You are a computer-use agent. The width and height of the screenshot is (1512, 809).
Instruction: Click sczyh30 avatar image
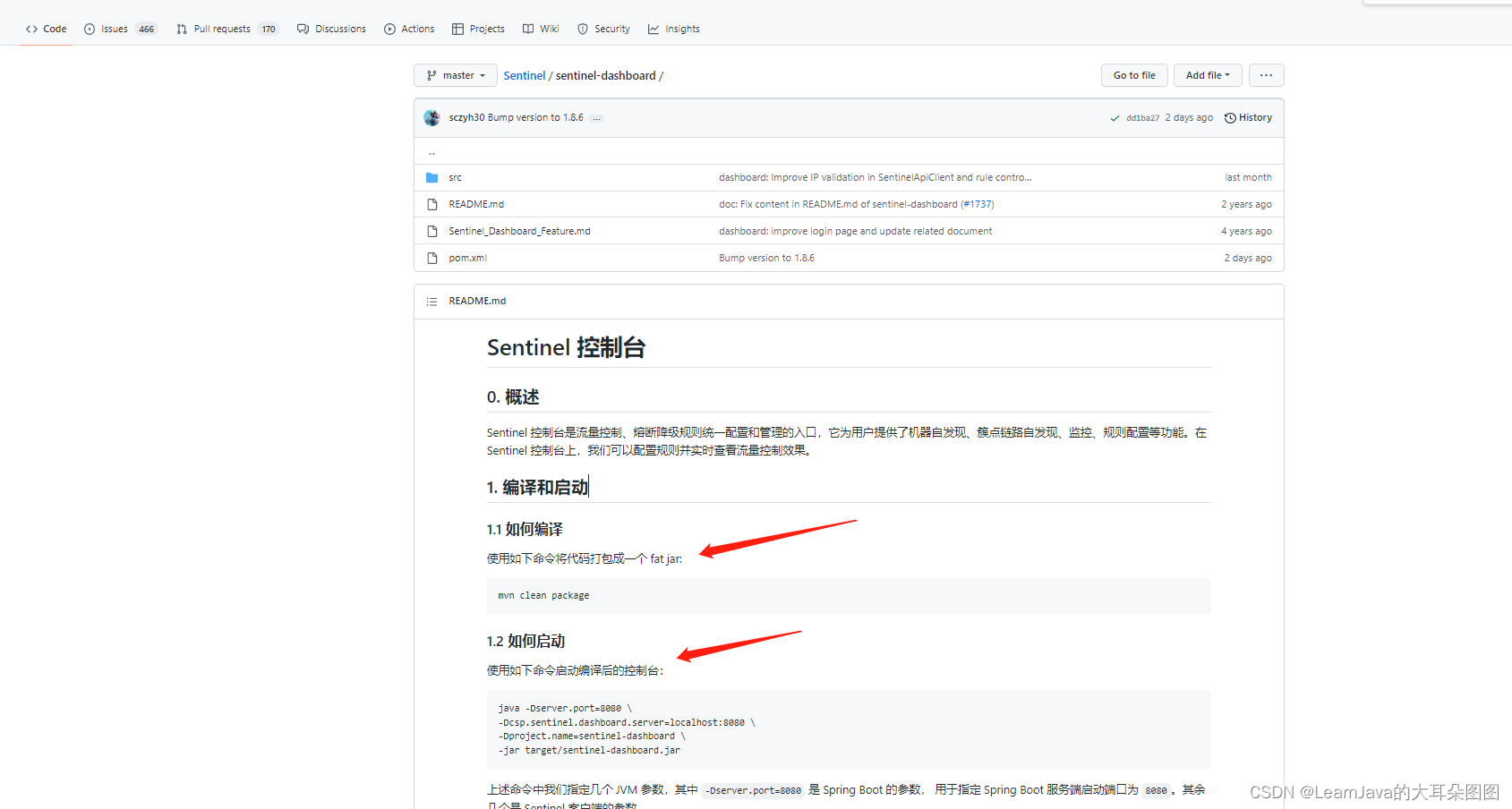432,118
